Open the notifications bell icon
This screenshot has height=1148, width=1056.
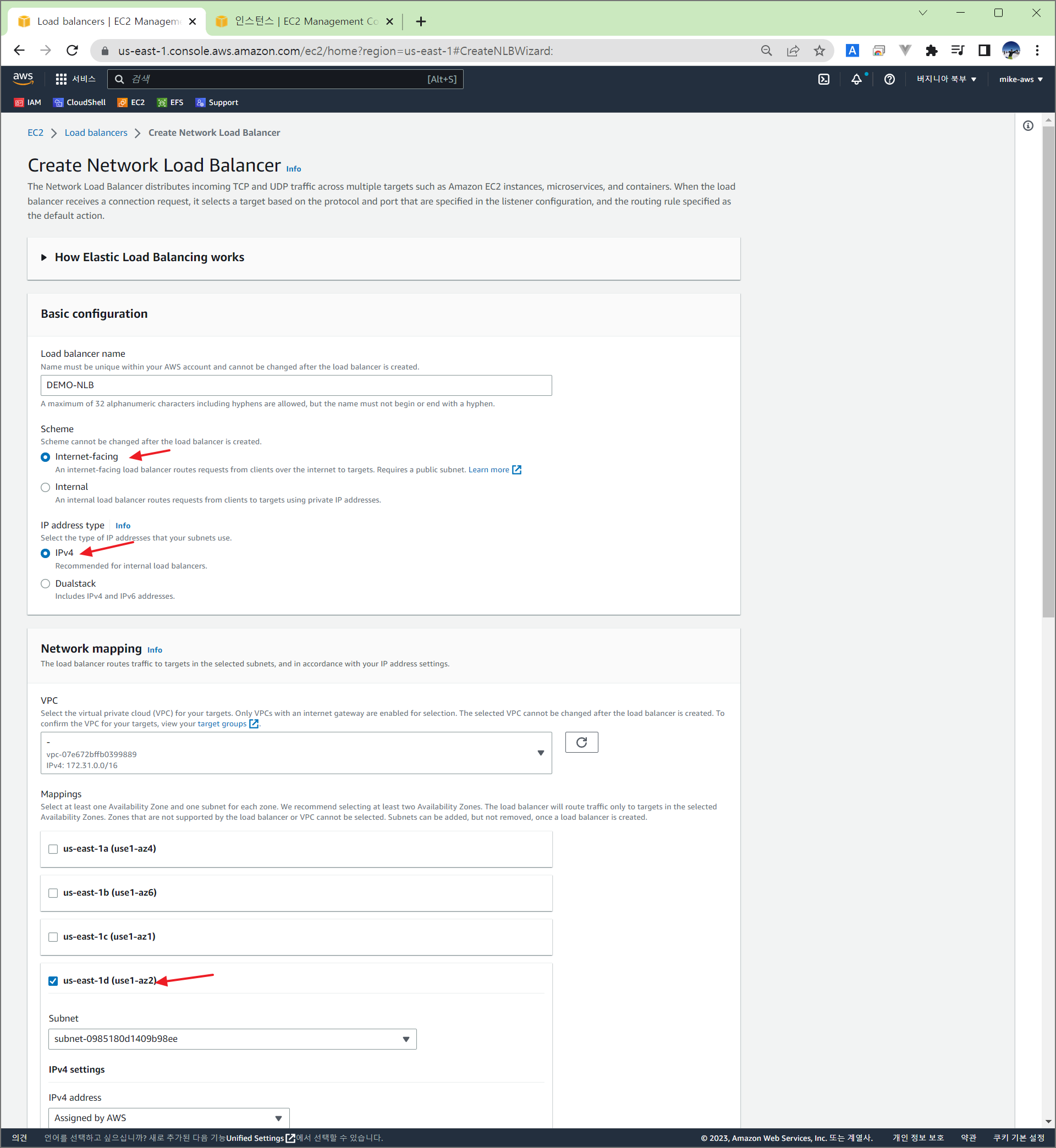click(856, 79)
